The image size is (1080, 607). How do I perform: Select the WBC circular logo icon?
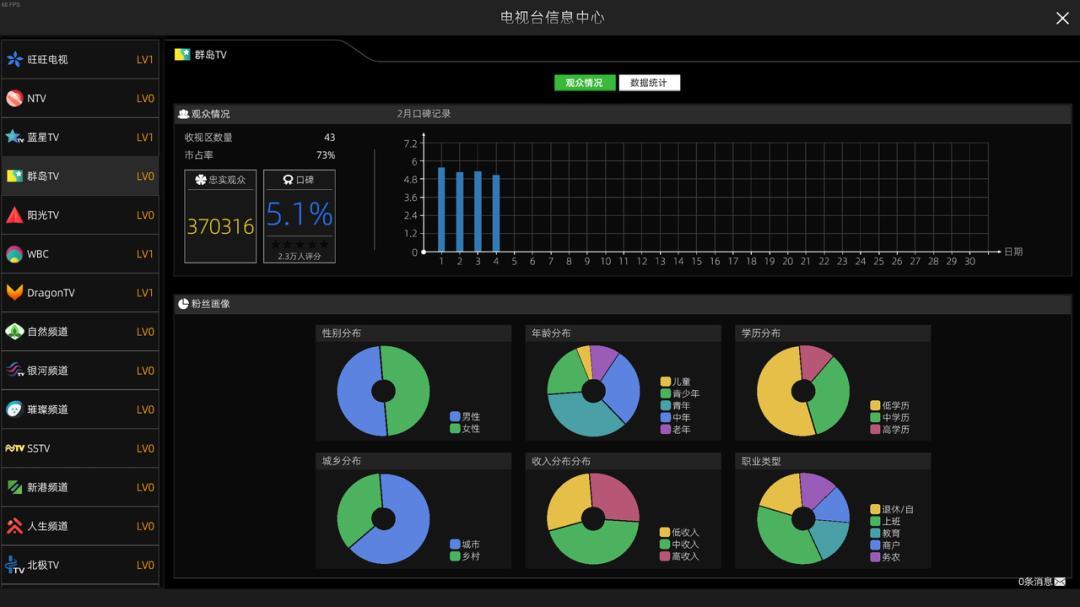tap(15, 254)
